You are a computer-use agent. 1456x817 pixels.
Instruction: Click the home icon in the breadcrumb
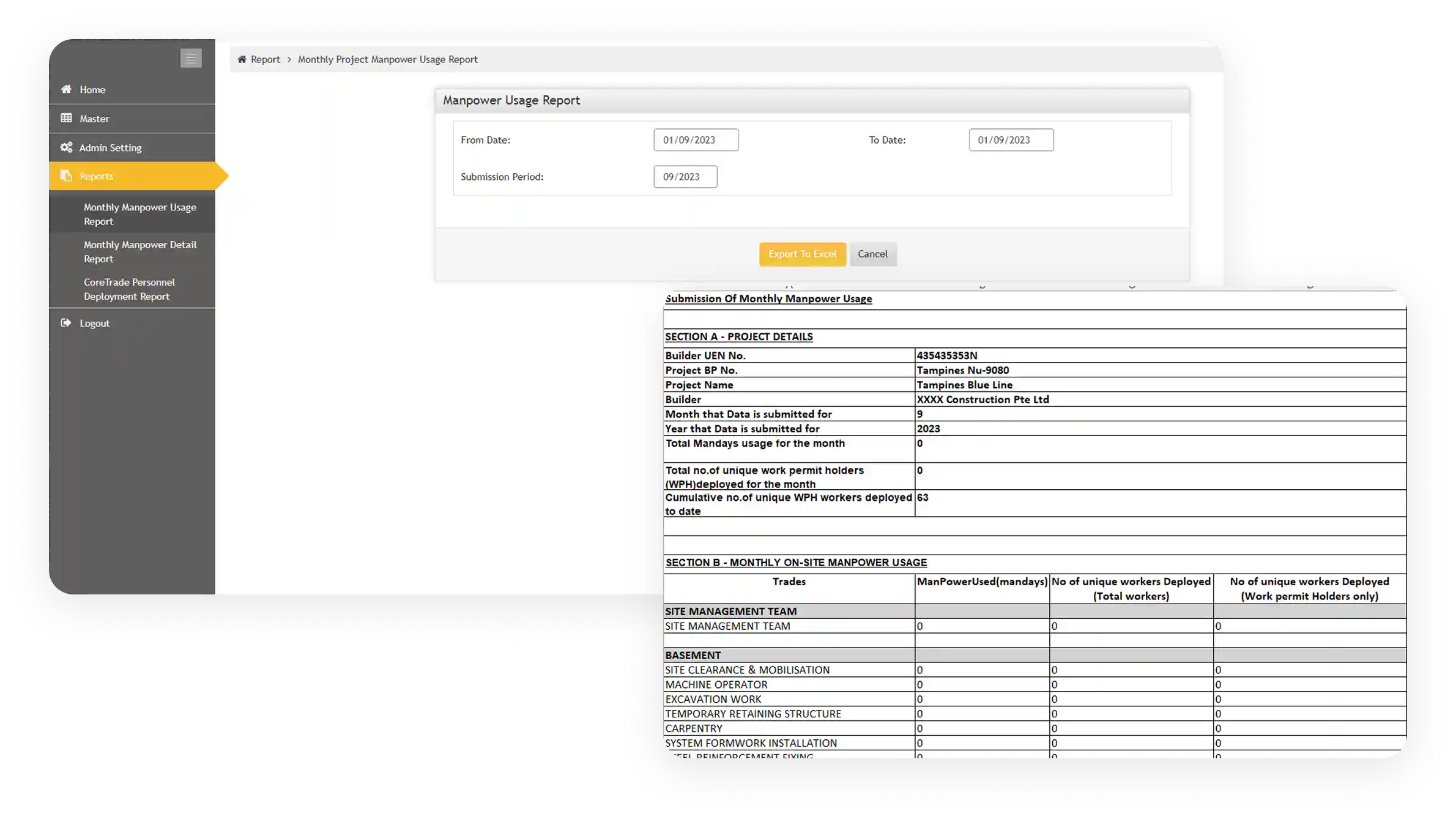[x=241, y=59]
